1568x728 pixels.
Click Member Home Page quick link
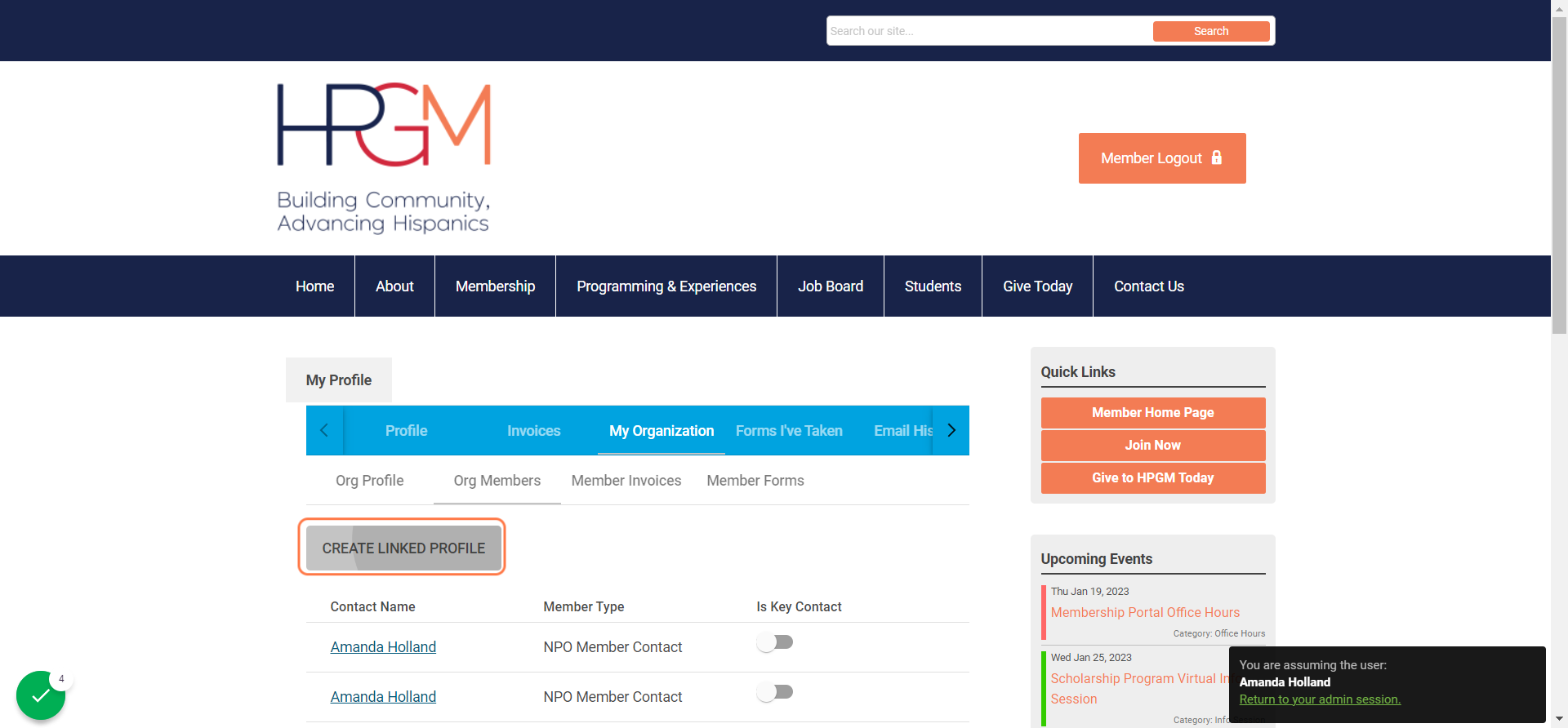point(1153,413)
